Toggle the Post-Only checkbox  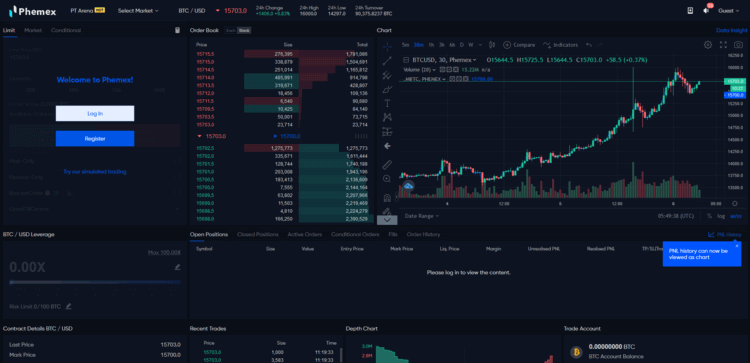pos(177,161)
